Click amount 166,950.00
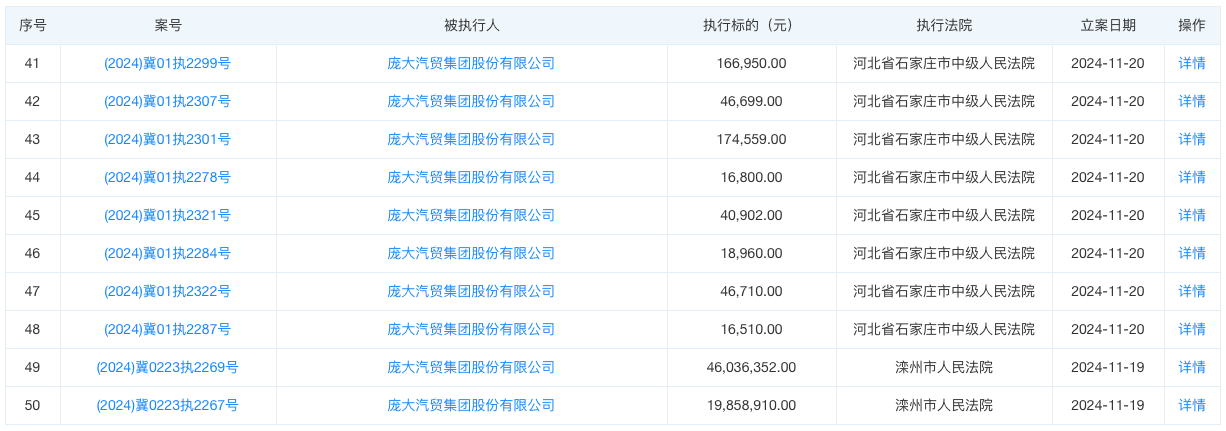 [x=751, y=63]
